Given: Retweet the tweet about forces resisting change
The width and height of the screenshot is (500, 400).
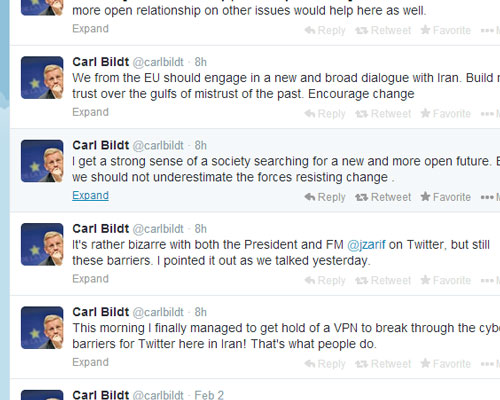Looking at the screenshot, I should 383,197.
